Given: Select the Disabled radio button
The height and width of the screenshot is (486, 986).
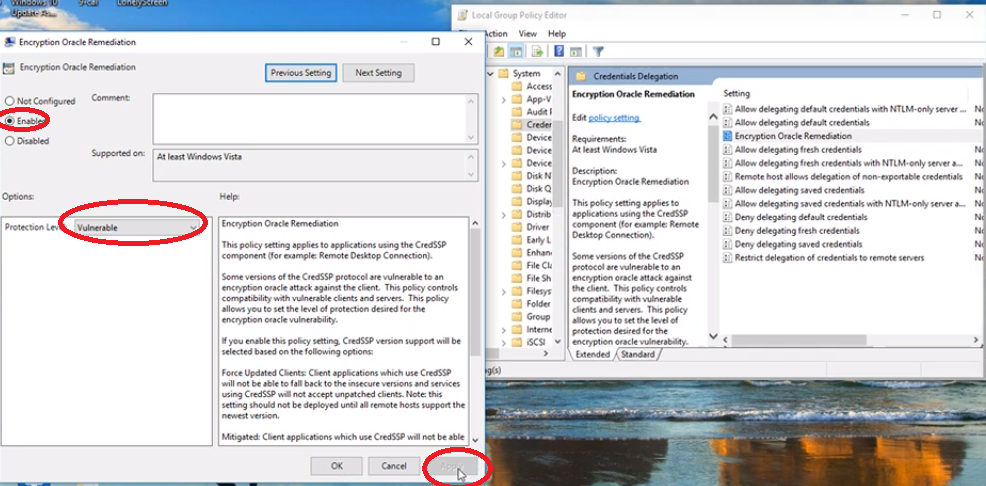Looking at the screenshot, I should pos(10,141).
